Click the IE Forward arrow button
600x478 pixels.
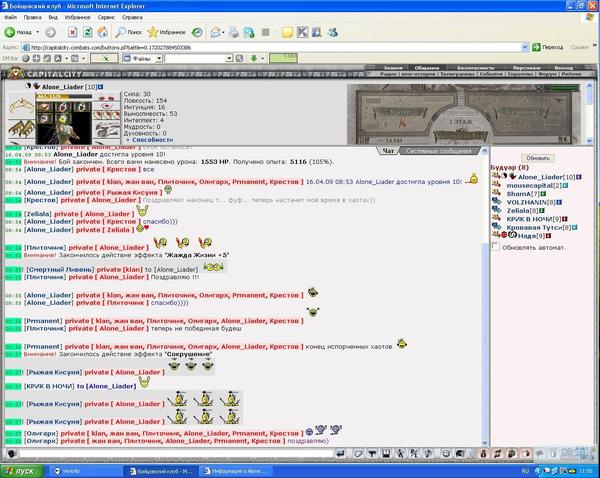50,33
